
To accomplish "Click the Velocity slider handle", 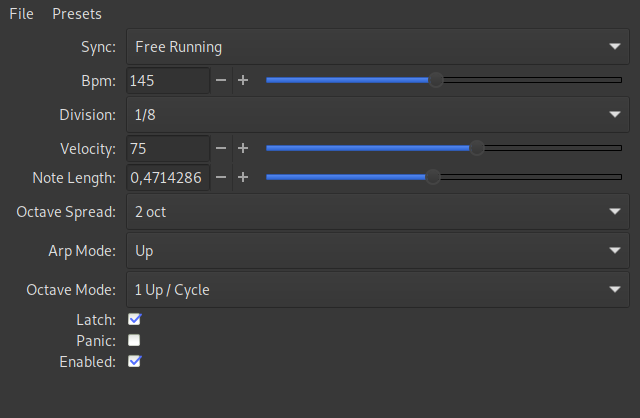I will coord(477,148).
